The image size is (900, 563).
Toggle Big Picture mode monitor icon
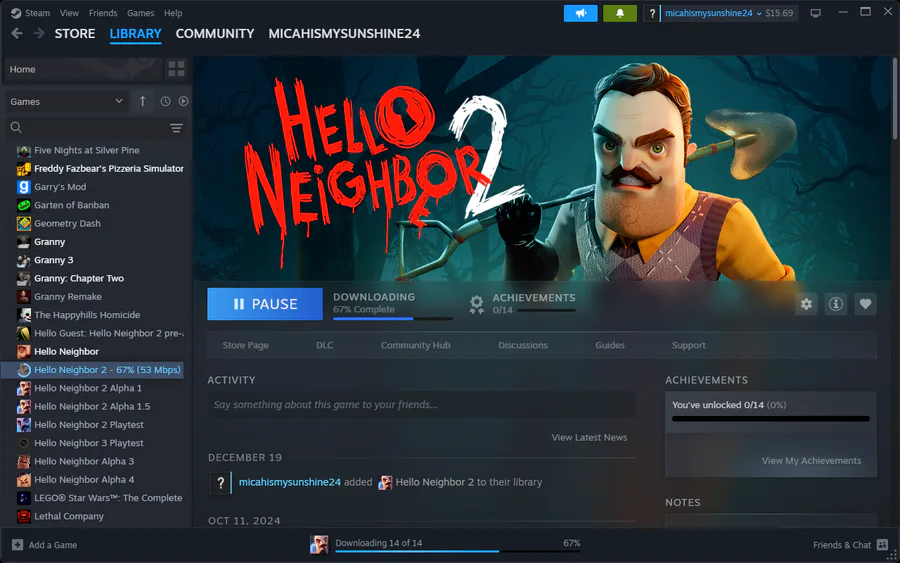point(815,13)
